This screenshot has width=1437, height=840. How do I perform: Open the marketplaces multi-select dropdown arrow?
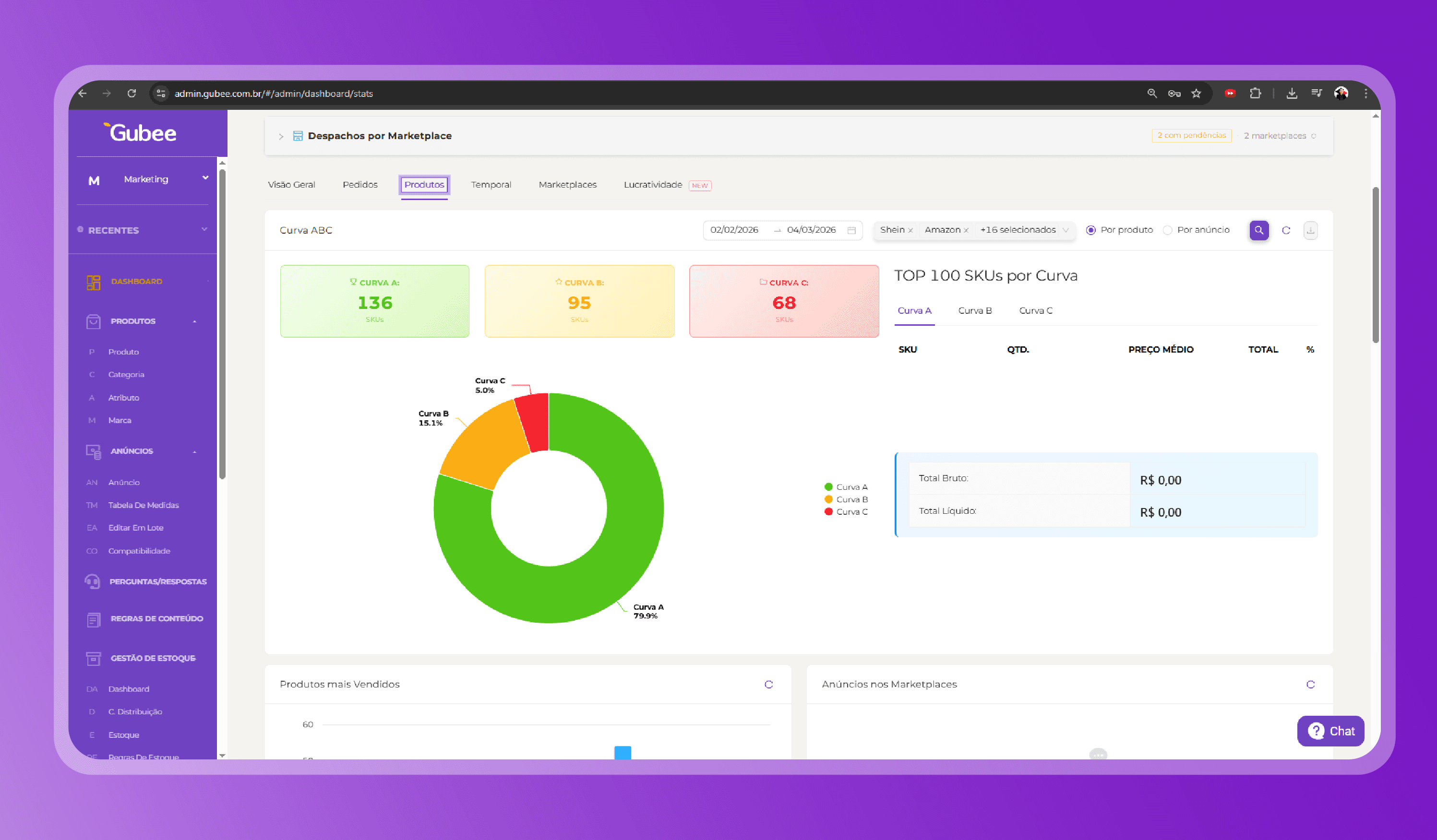point(1066,230)
